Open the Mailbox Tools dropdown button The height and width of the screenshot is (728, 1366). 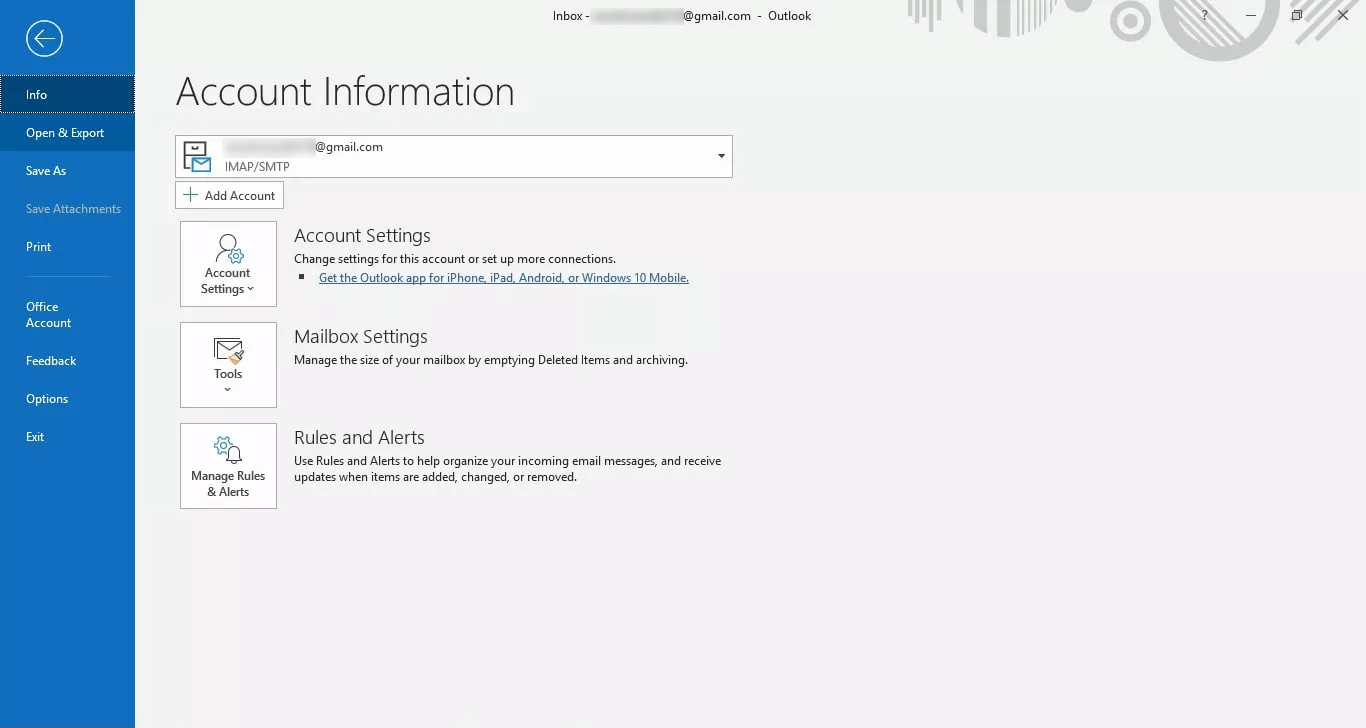tap(228, 365)
